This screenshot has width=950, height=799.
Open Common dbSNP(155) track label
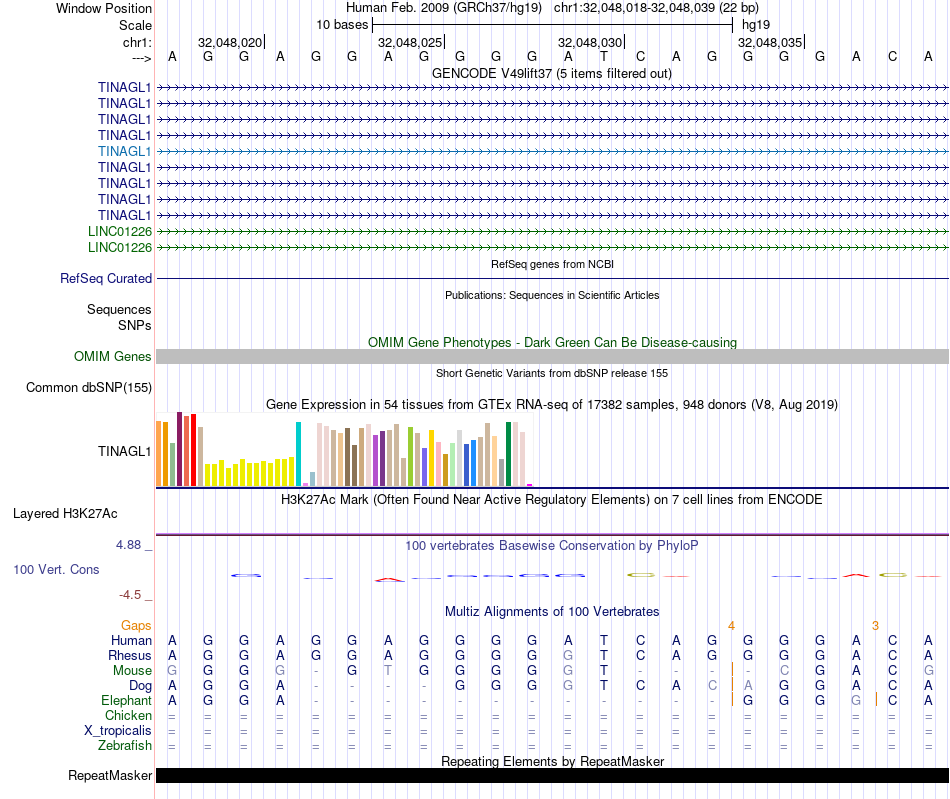tap(89, 388)
